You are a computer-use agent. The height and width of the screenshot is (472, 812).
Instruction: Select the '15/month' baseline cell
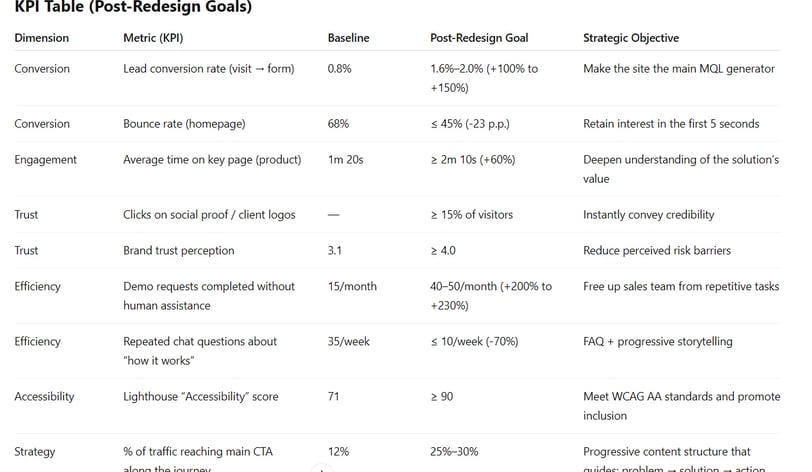352,286
